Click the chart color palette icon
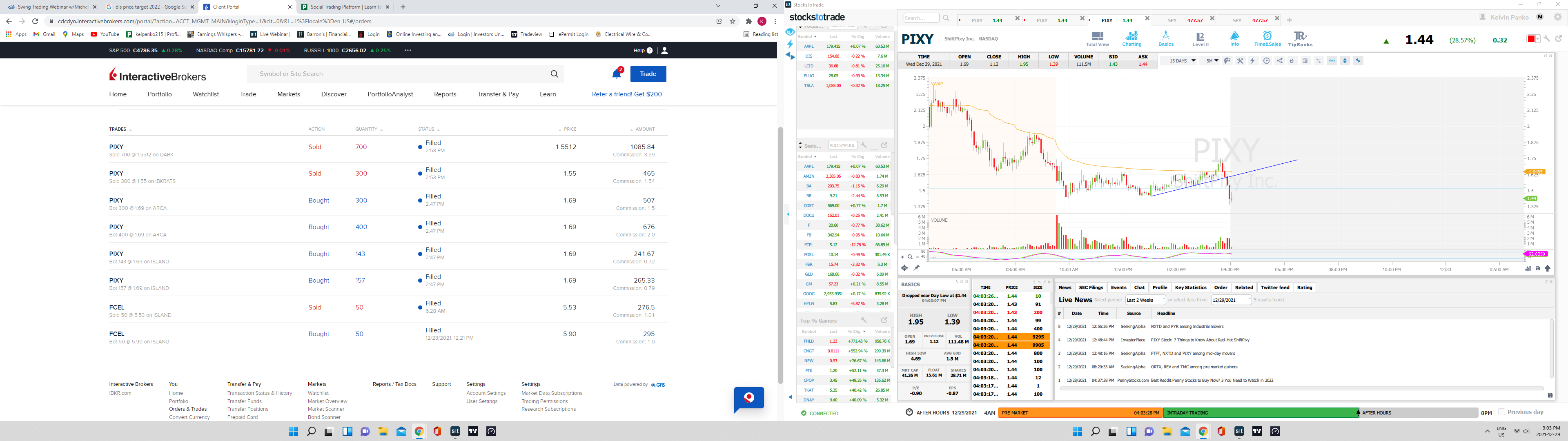The width and height of the screenshot is (1568, 441). point(1227,61)
